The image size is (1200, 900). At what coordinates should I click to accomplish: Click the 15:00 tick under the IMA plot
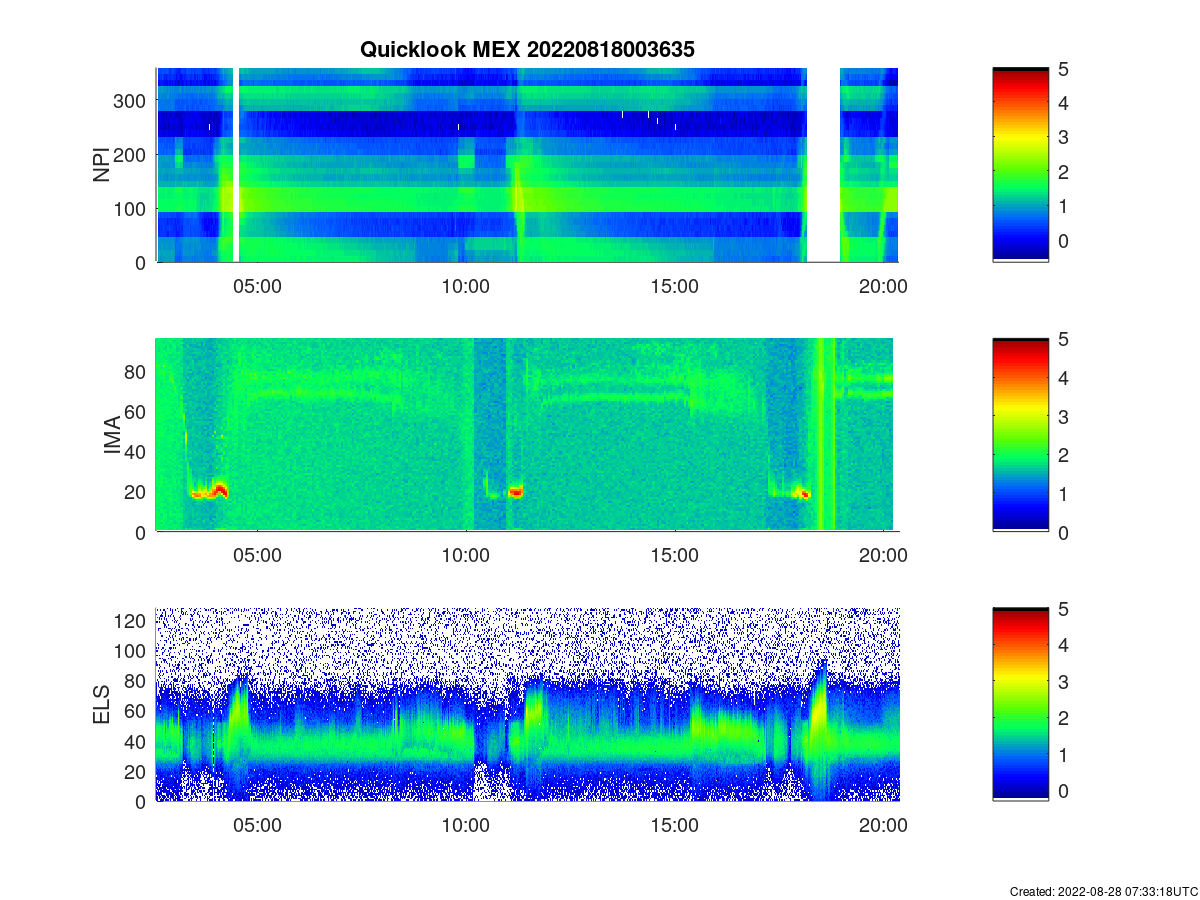tap(675, 556)
